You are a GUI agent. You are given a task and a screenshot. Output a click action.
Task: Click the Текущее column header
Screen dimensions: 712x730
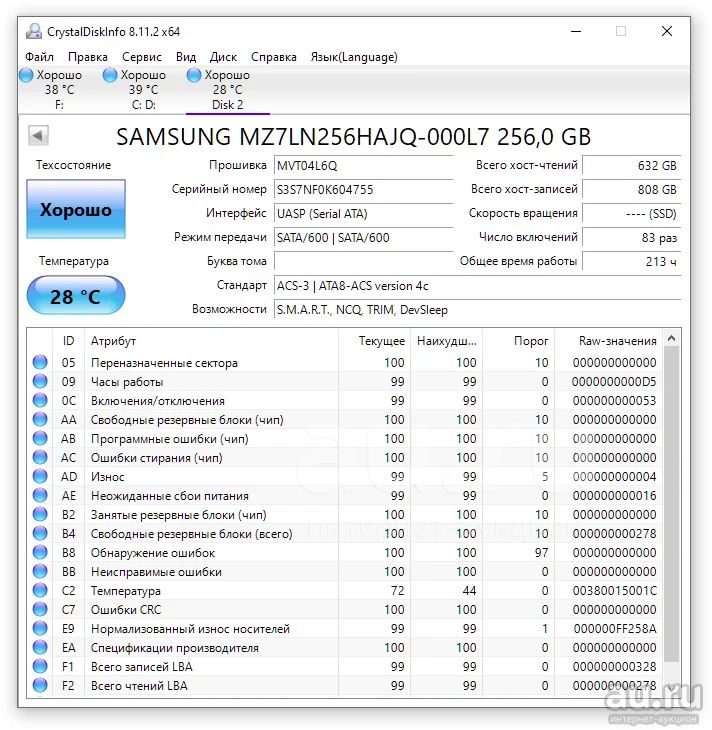pyautogui.click(x=375, y=341)
